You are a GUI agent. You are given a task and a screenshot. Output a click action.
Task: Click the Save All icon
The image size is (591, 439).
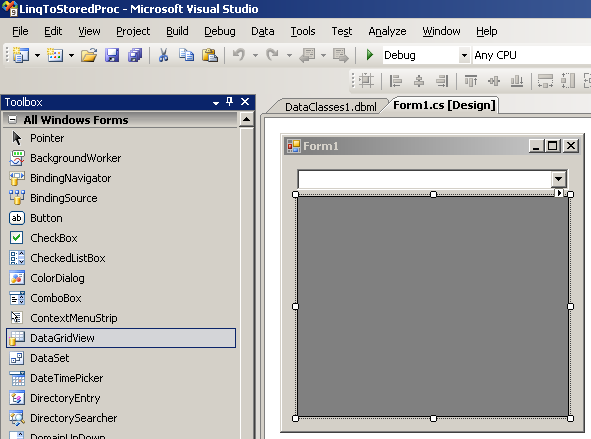[x=135, y=55]
